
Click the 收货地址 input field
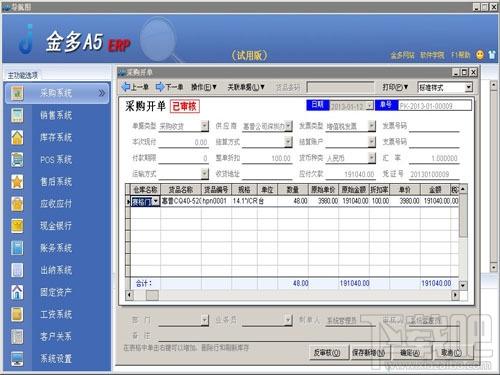[267, 174]
